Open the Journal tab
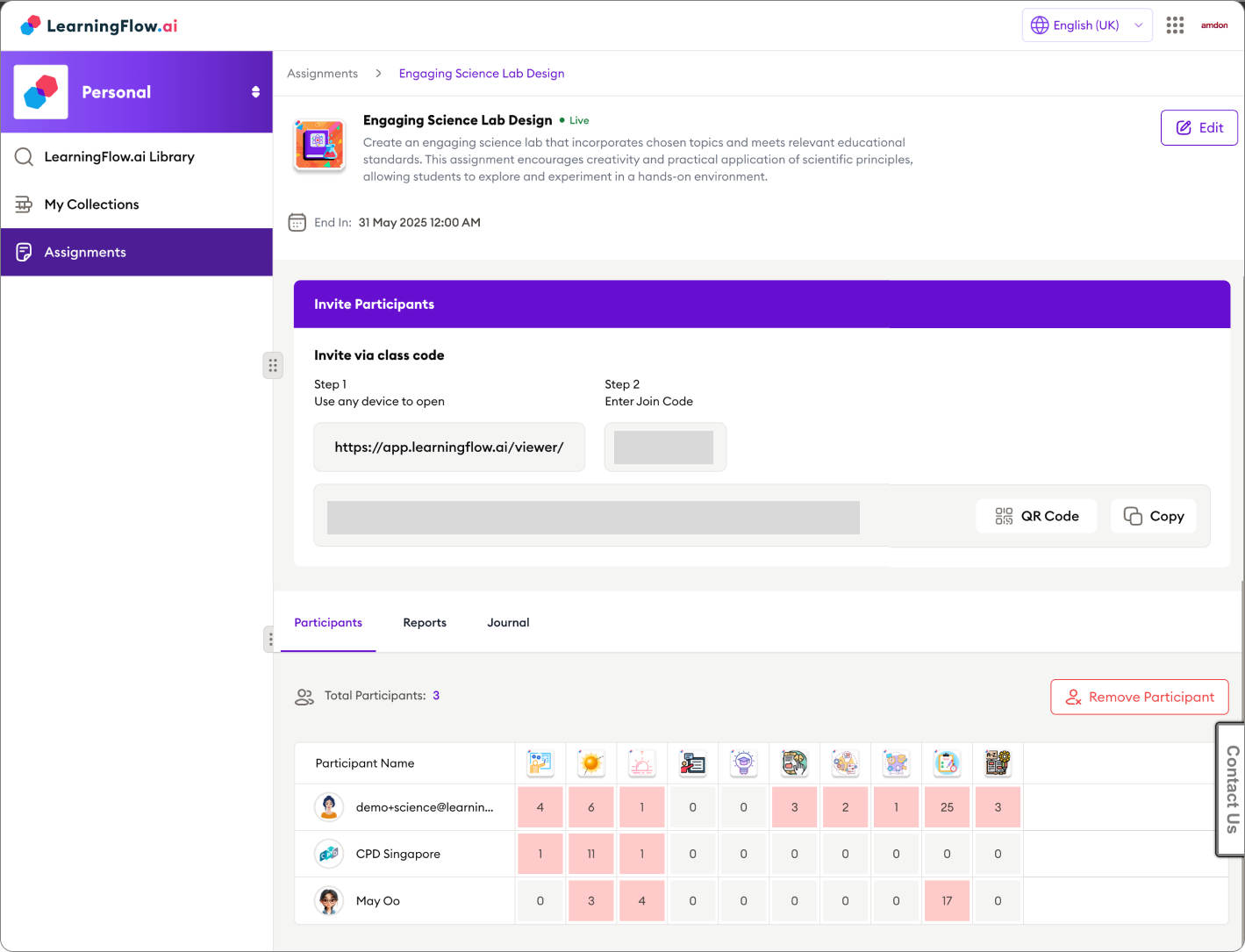Image resolution: width=1245 pixels, height=952 pixels. pyautogui.click(x=508, y=623)
